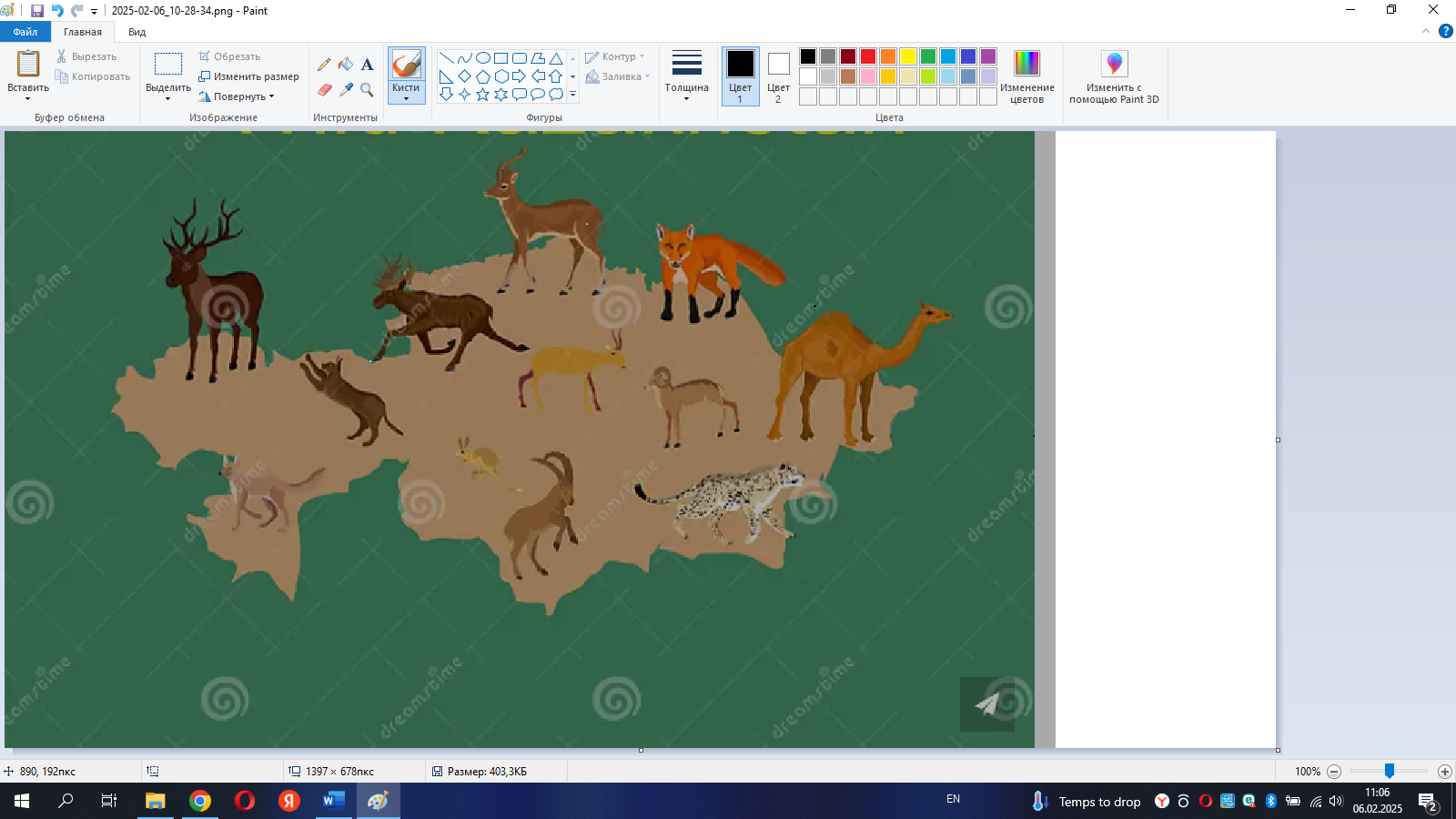Choose the straight Line shape
Viewport: 1456px width, 819px height.
(446, 58)
